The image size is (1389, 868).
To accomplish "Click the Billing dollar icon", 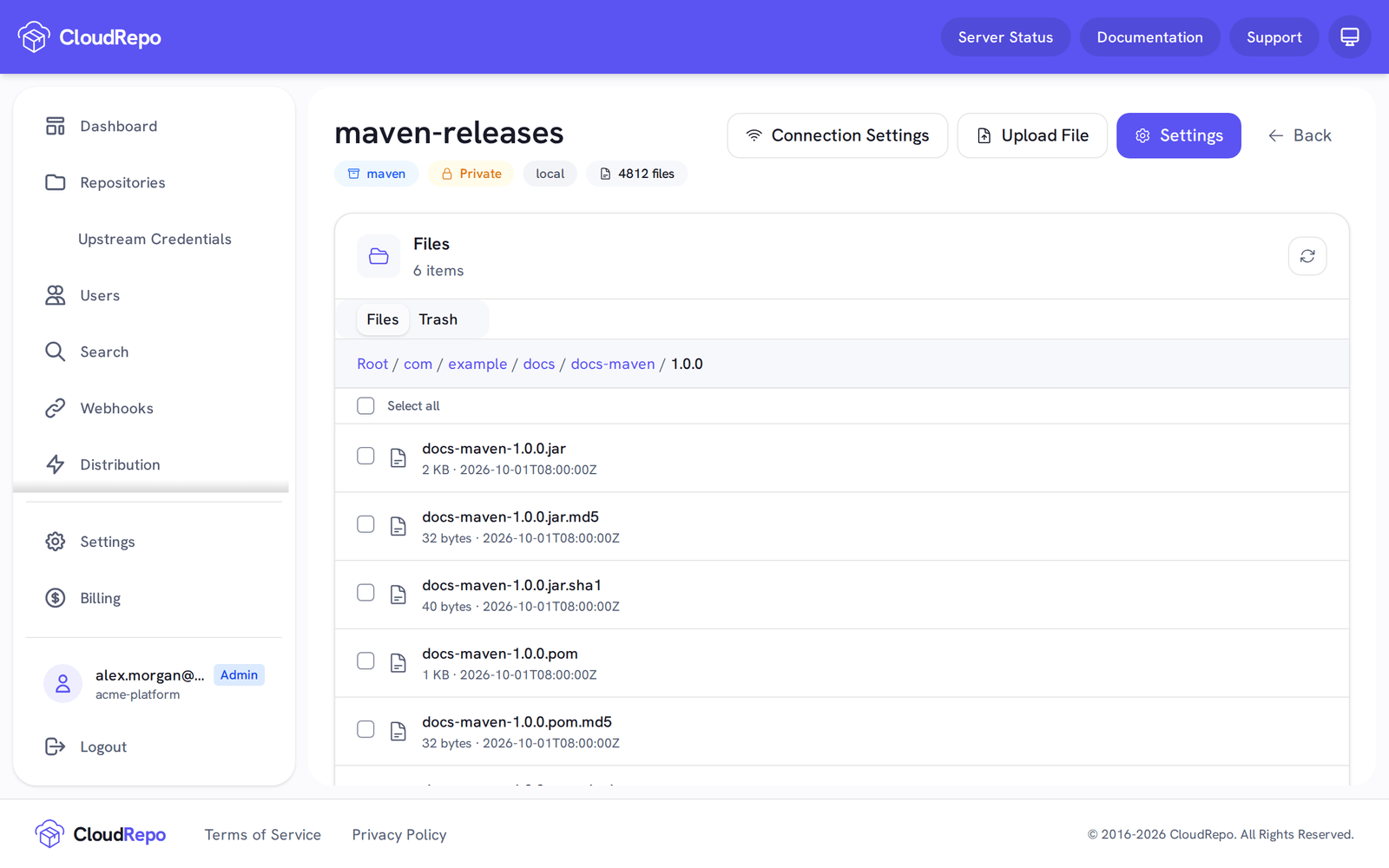I will (56, 598).
